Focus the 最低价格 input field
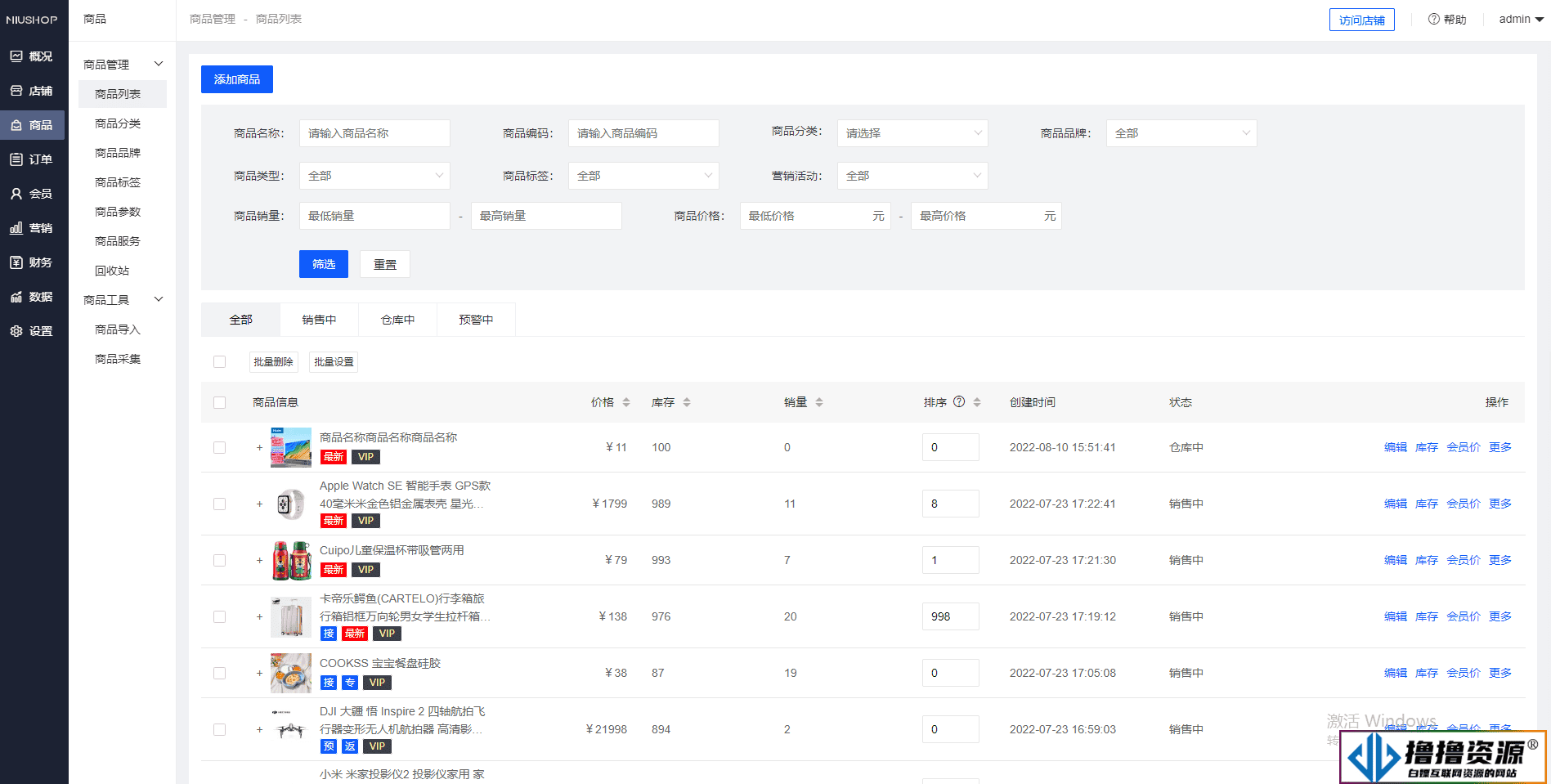 815,216
